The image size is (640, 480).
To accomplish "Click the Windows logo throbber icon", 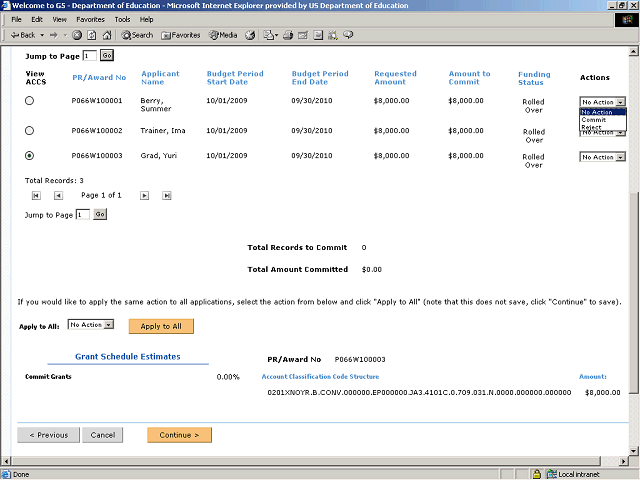I will [x=627, y=20].
